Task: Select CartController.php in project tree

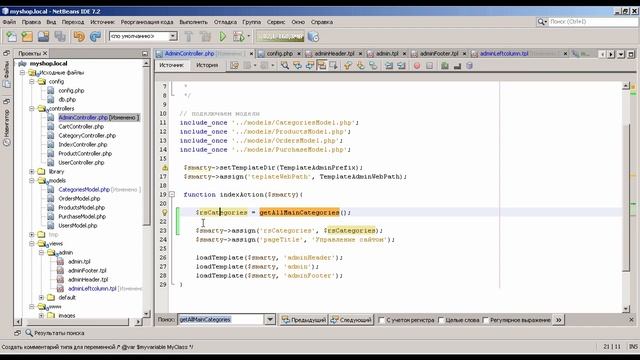Action: (81, 127)
